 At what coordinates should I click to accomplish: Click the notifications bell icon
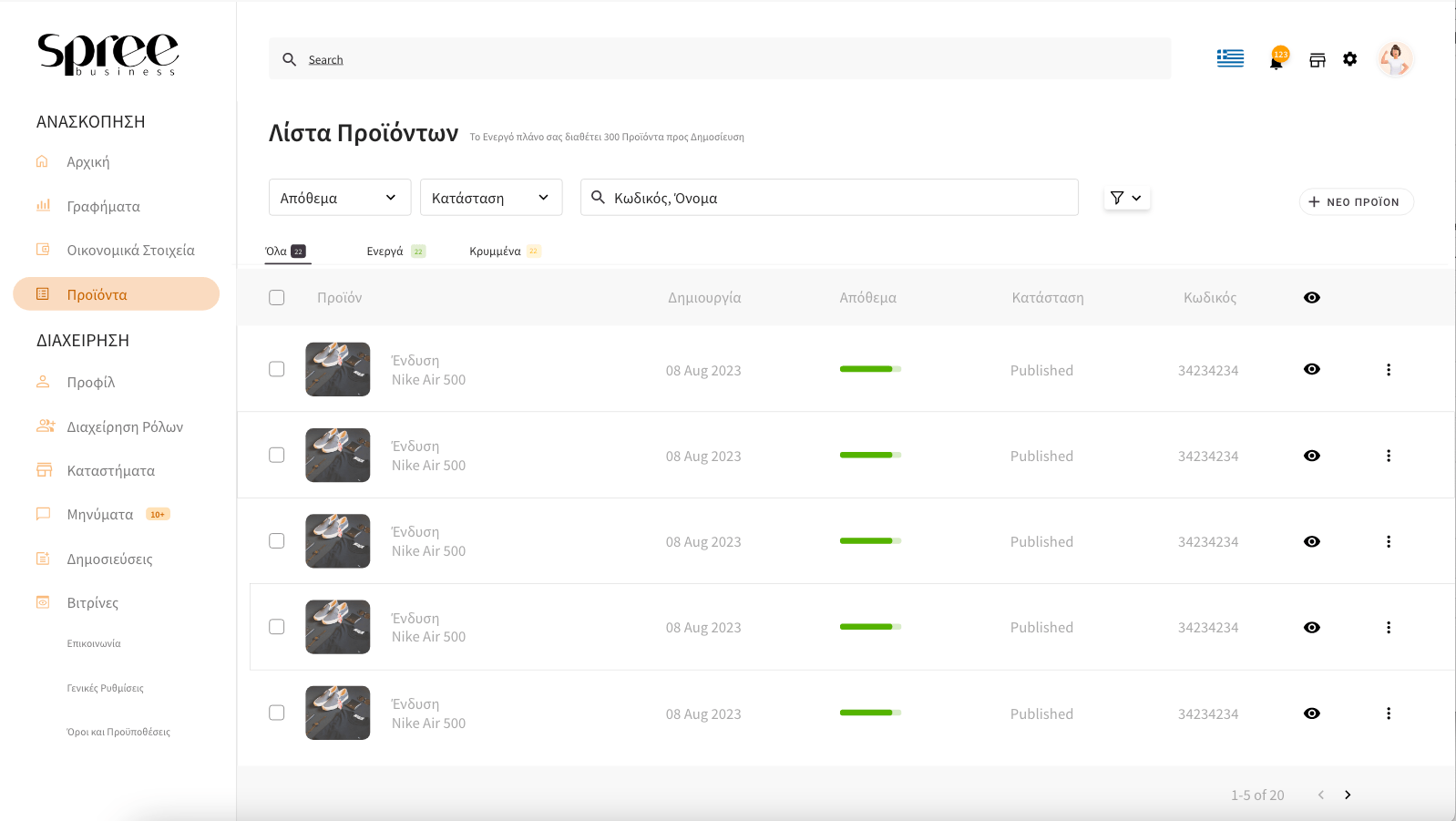[1277, 61]
